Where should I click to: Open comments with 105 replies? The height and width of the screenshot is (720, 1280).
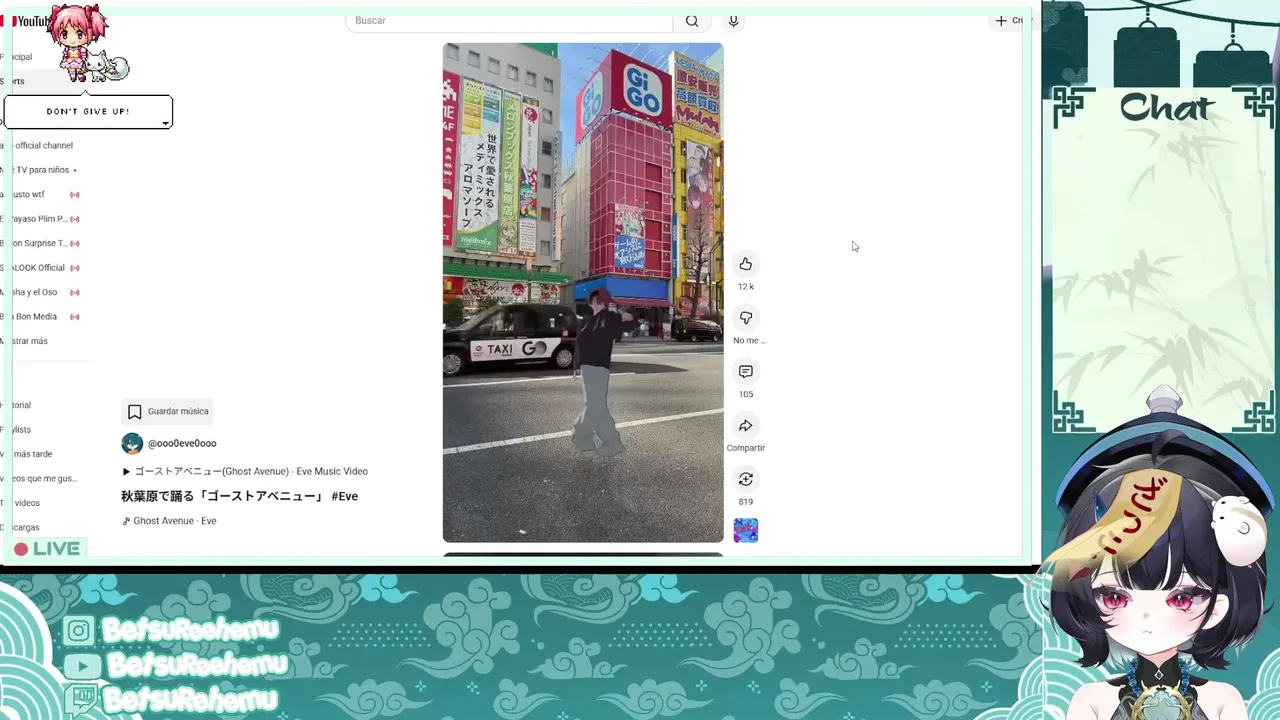pyautogui.click(x=745, y=372)
